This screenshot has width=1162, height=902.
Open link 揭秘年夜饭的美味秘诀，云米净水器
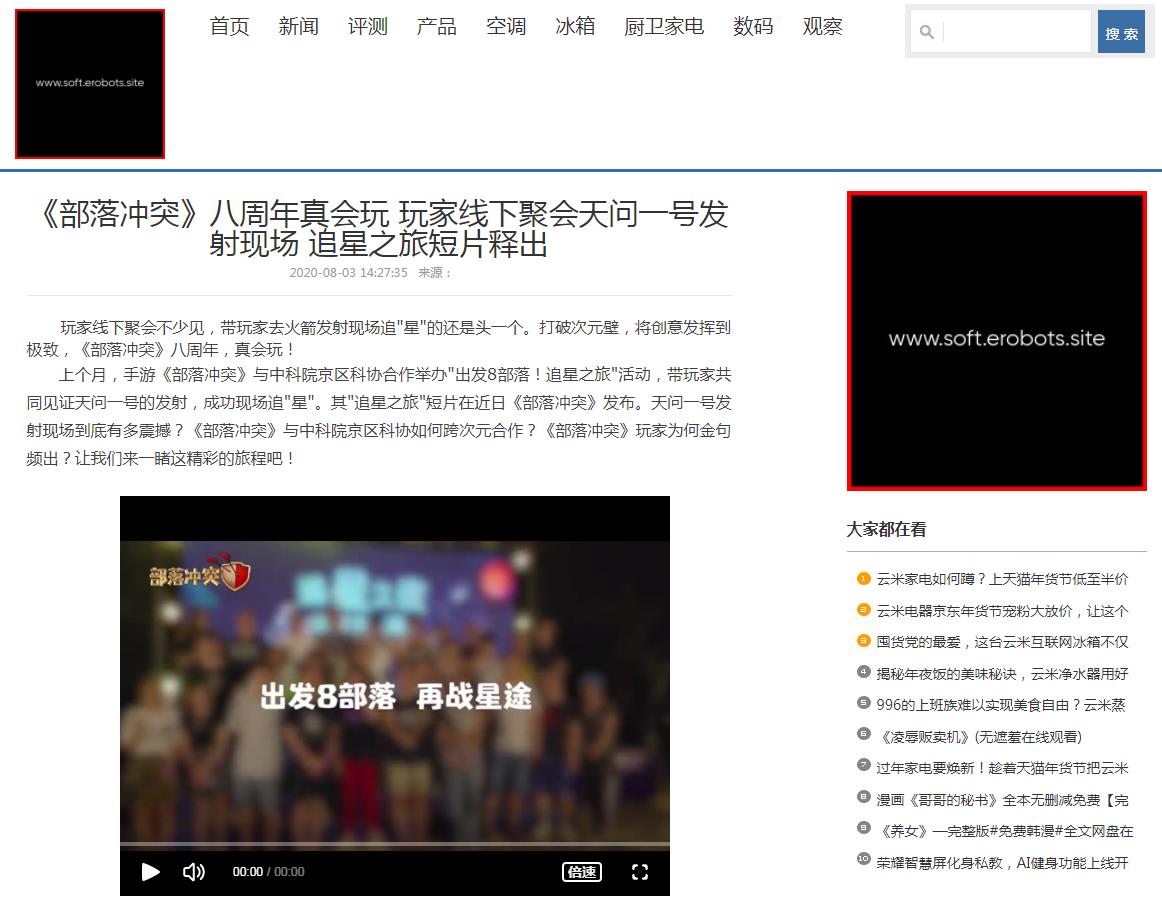[x=1002, y=674]
